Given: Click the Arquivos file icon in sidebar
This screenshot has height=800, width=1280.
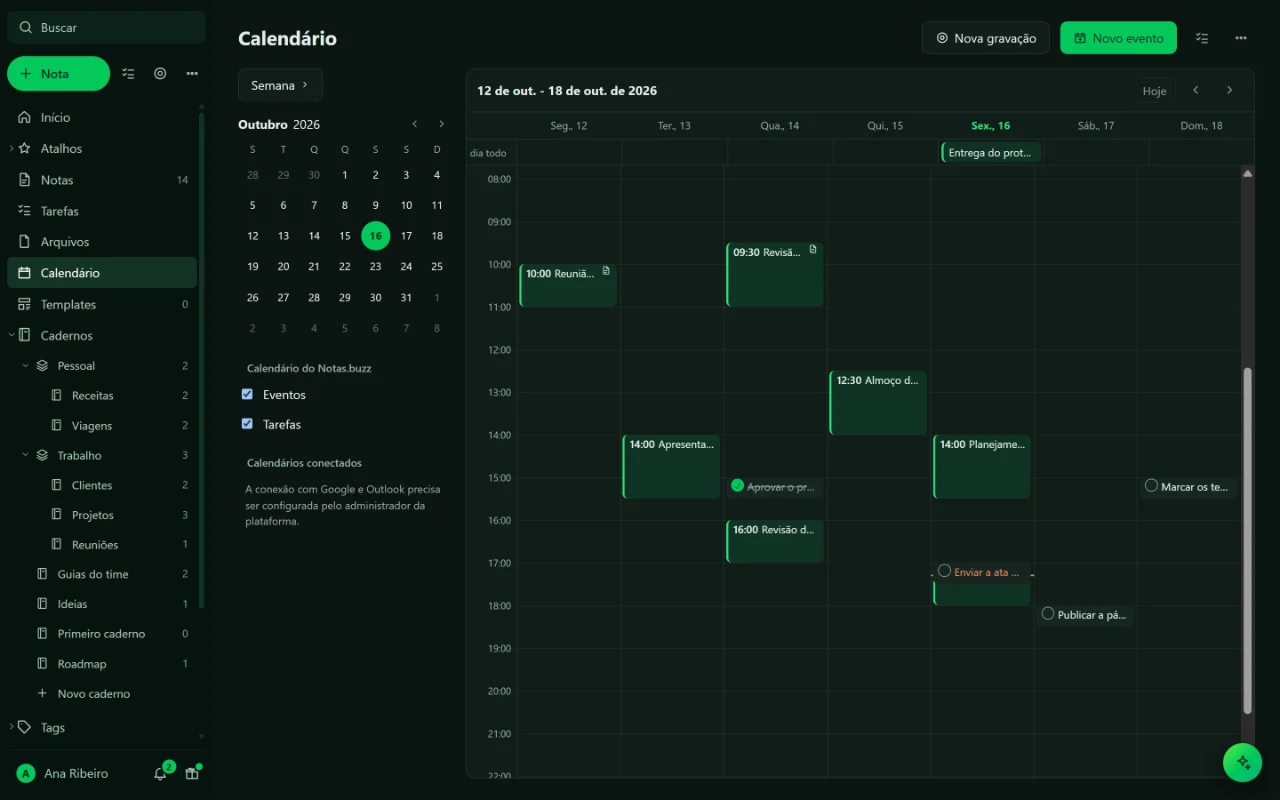Looking at the screenshot, I should point(25,242).
